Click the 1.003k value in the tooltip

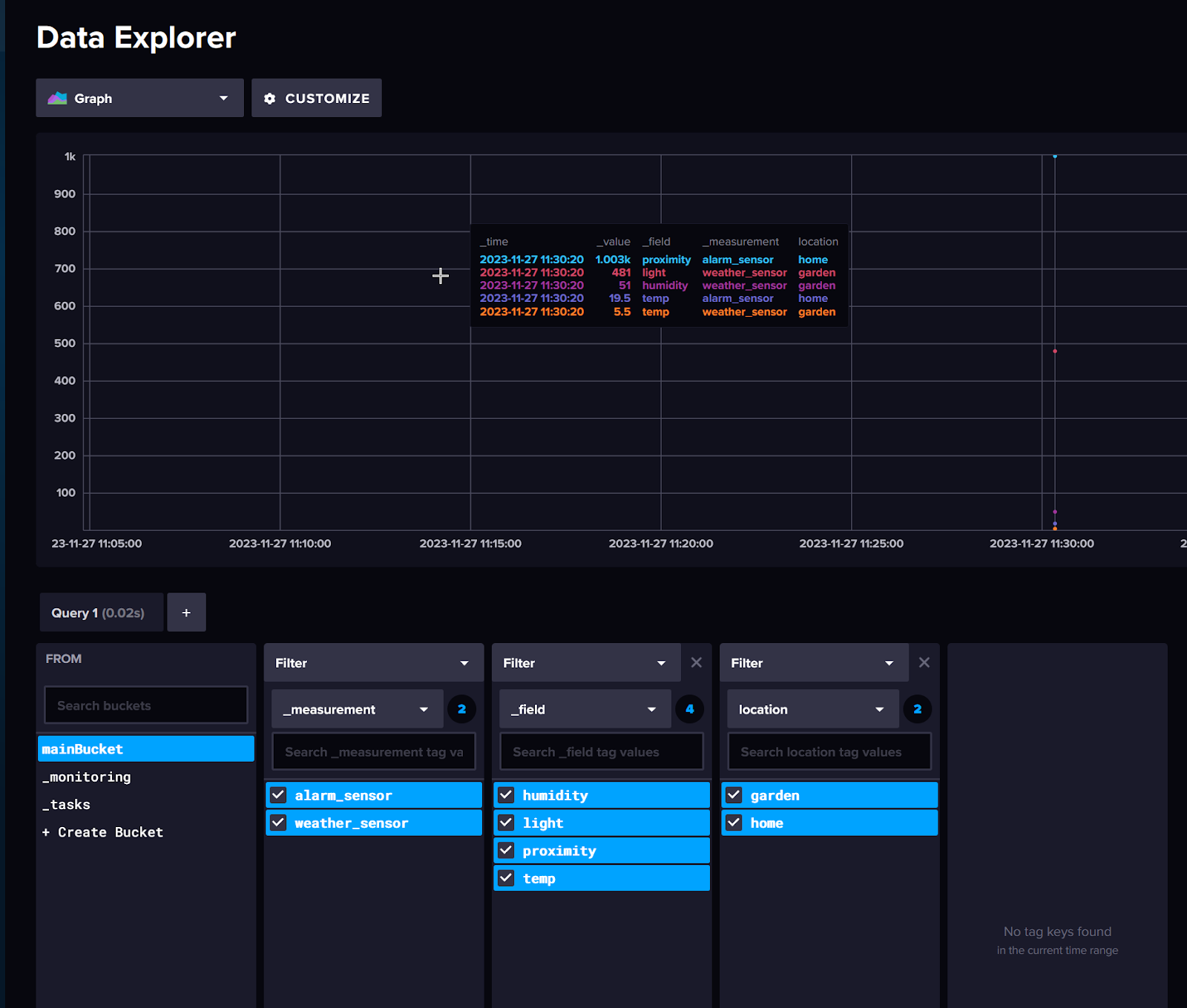(613, 260)
